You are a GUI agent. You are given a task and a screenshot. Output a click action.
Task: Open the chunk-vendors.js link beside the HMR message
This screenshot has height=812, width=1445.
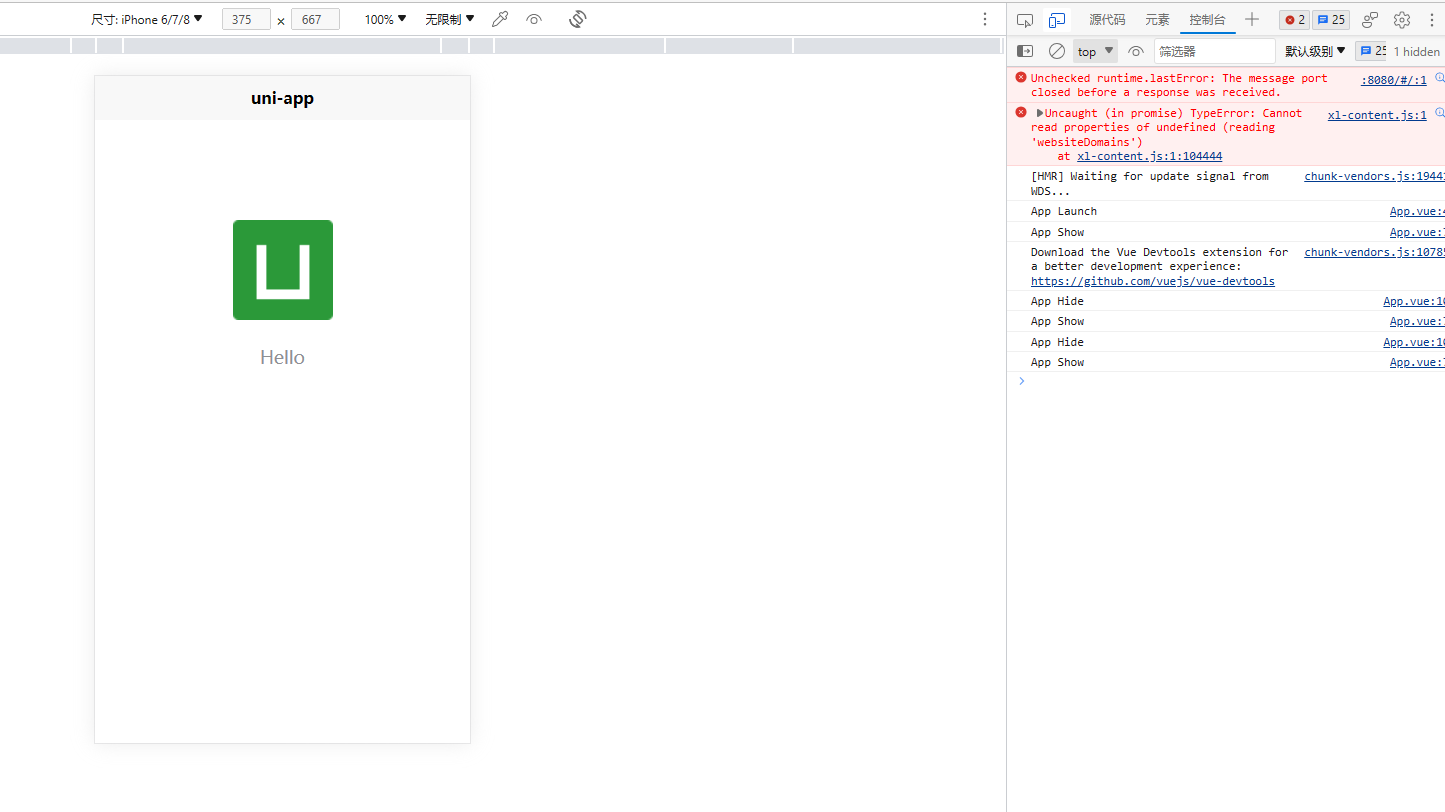click(1374, 176)
